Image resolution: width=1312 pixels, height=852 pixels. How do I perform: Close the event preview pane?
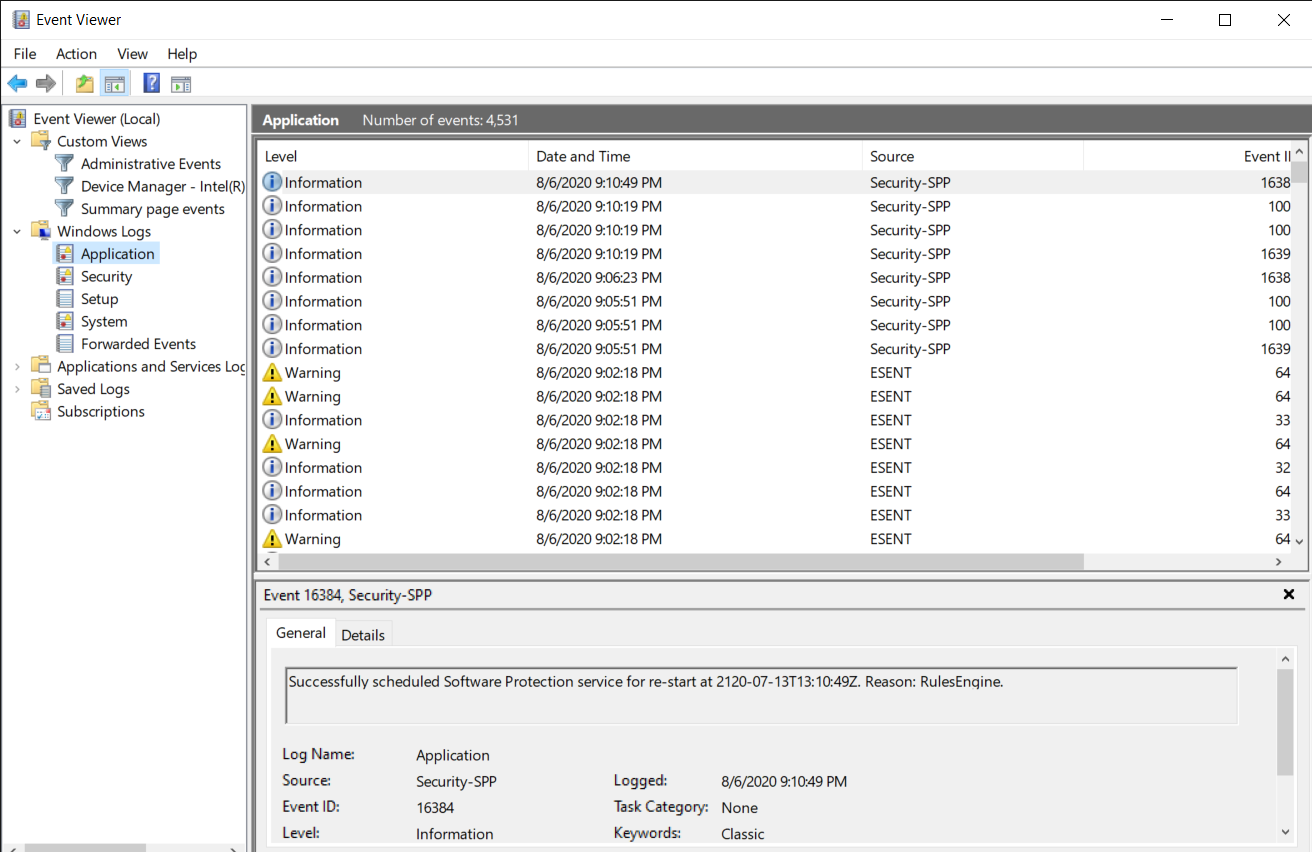coord(1289,594)
